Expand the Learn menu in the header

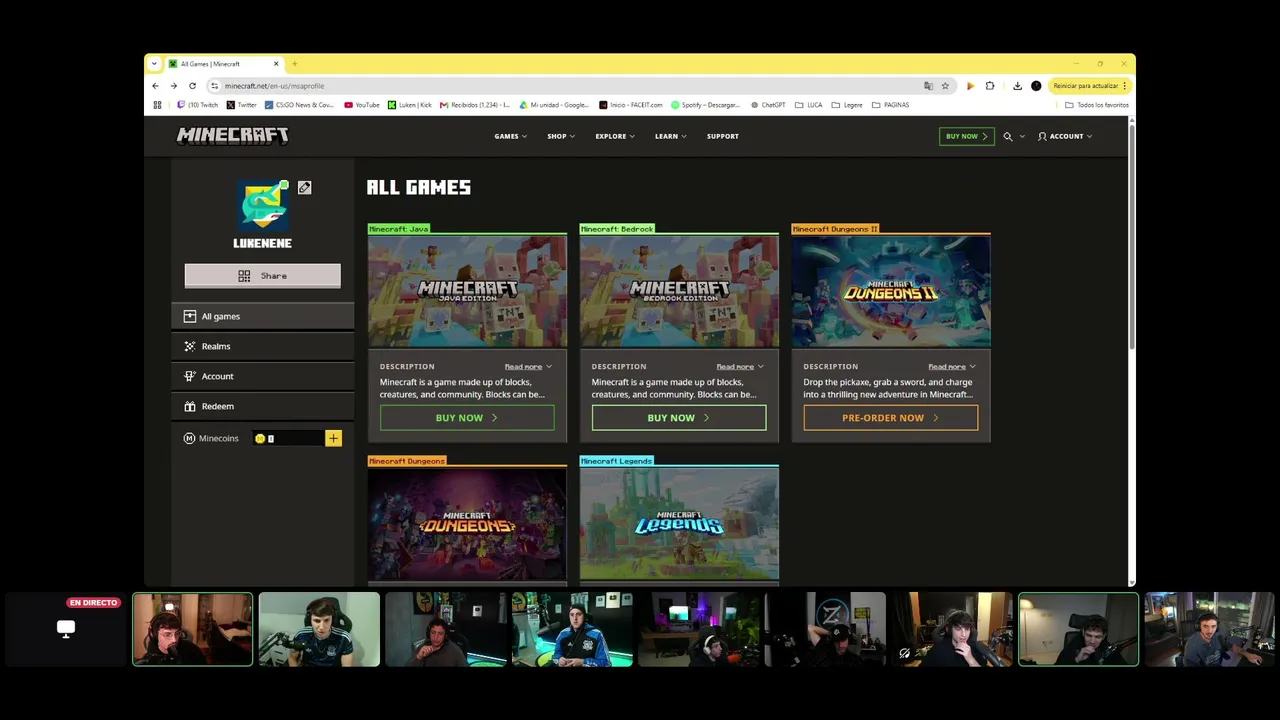(671, 136)
